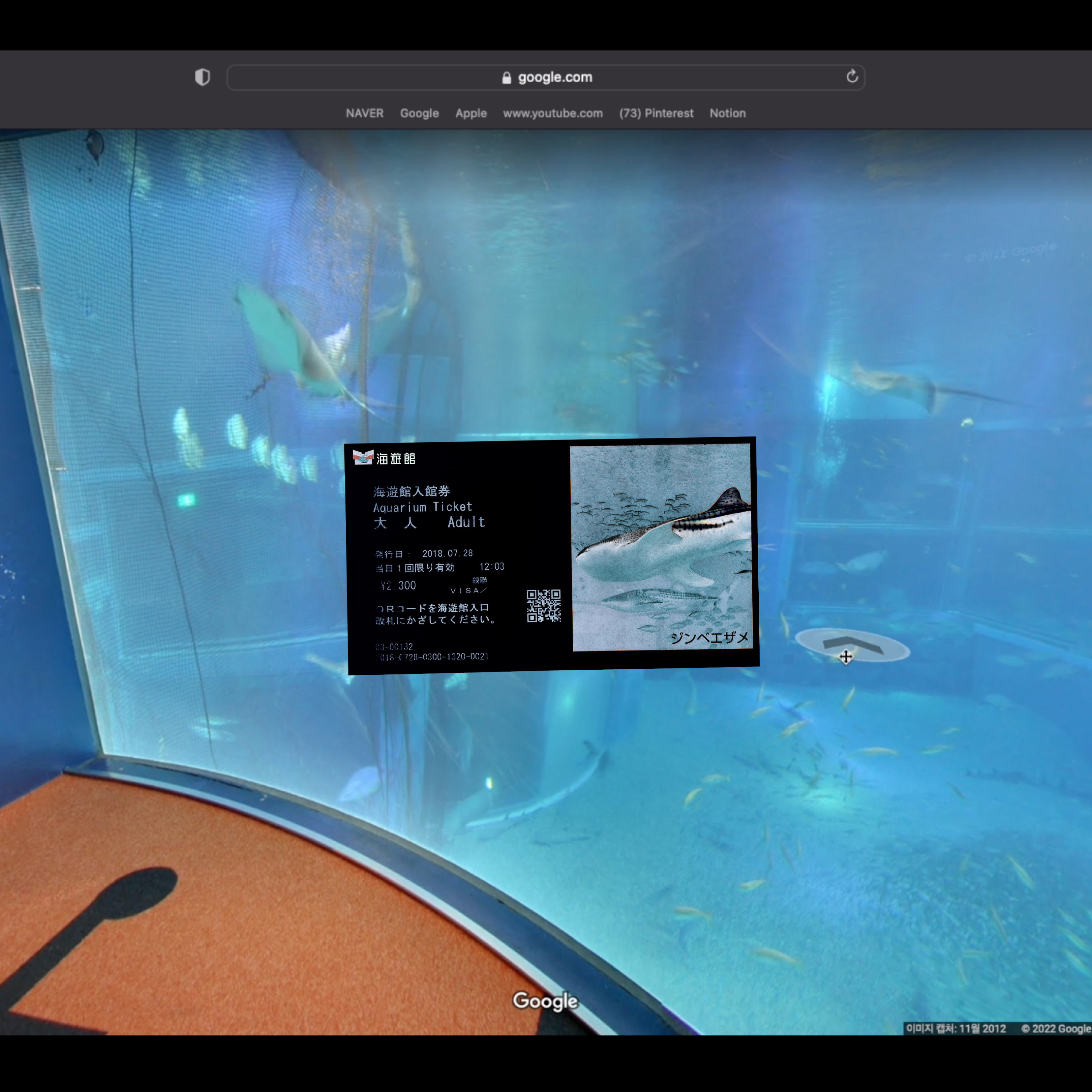Click the QR code on the ticket
The height and width of the screenshot is (1092, 1092).
[543, 605]
